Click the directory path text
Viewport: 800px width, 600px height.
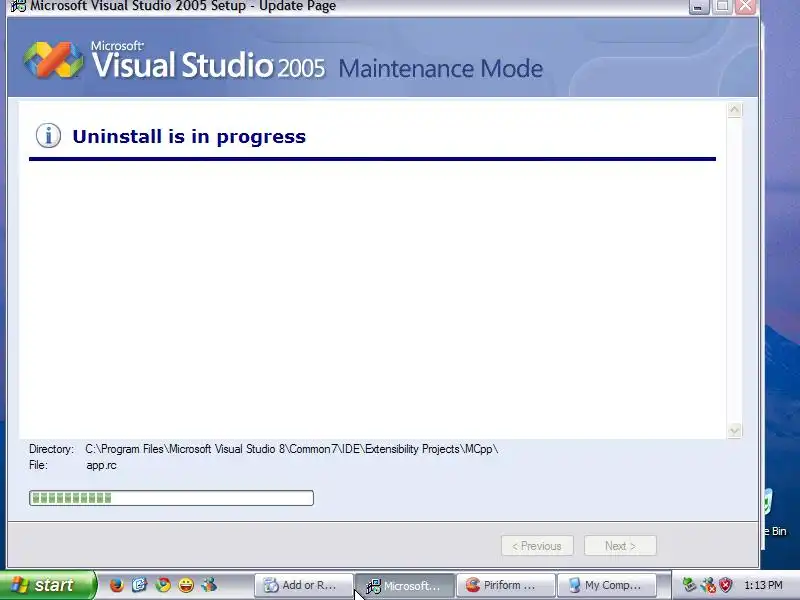click(x=292, y=449)
